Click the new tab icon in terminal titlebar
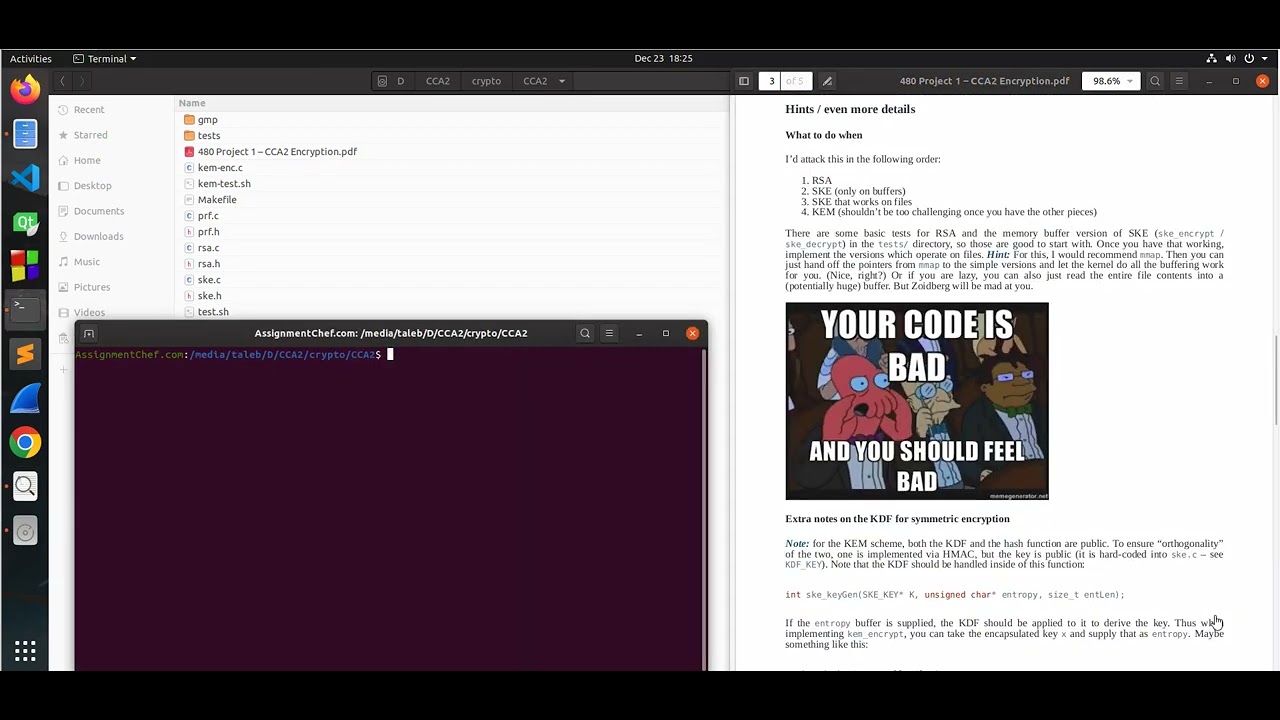1280x720 pixels. point(89,333)
